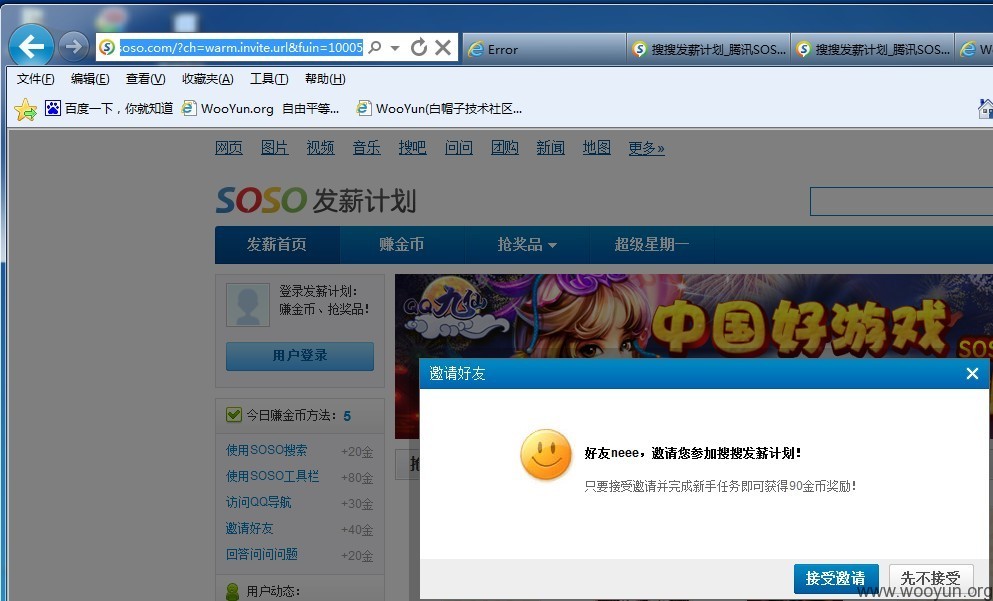Open the 音乐 search category link
The image size is (993, 601).
pos(367,148)
